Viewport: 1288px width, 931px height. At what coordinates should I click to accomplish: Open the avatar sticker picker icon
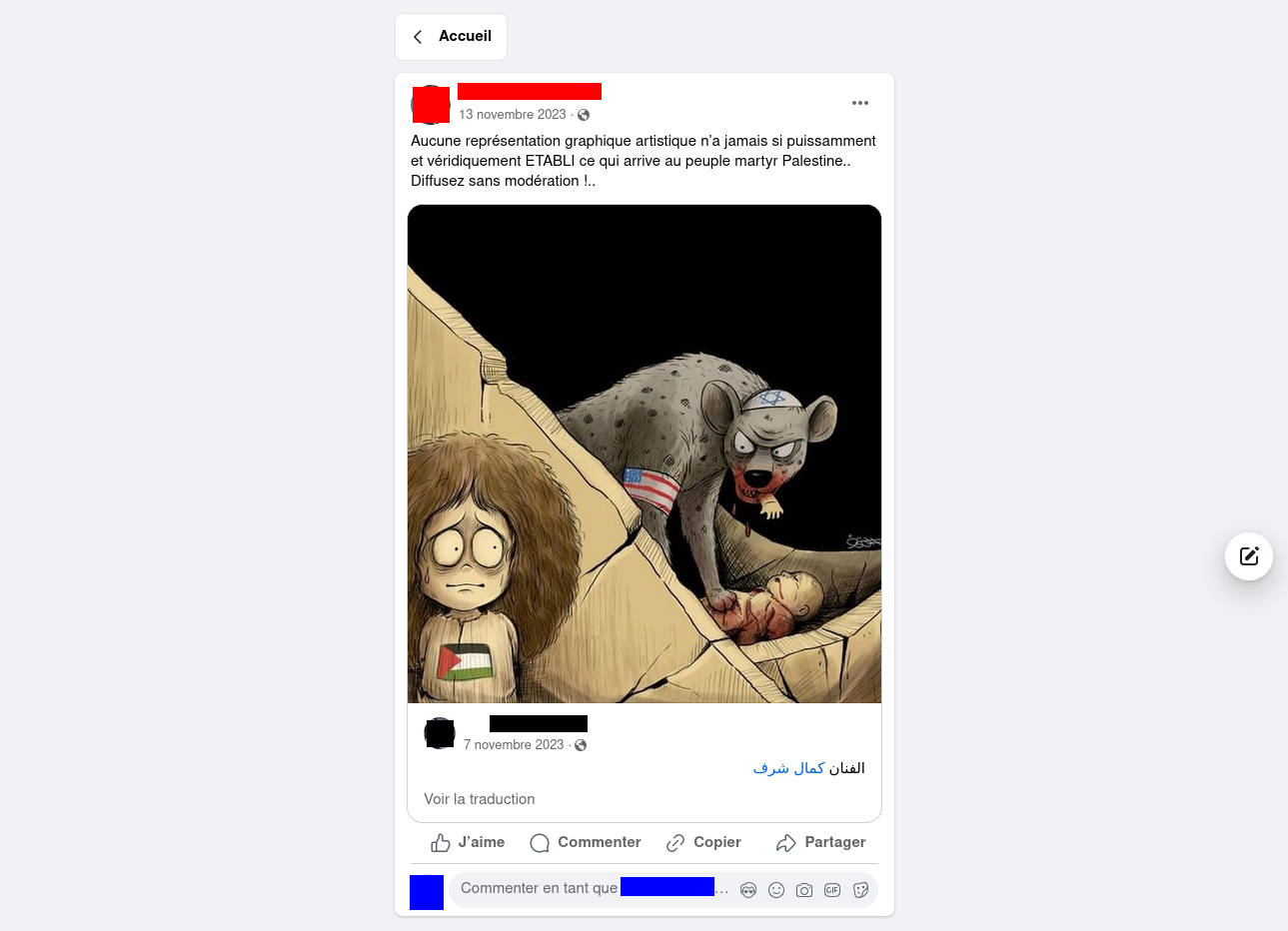(748, 890)
